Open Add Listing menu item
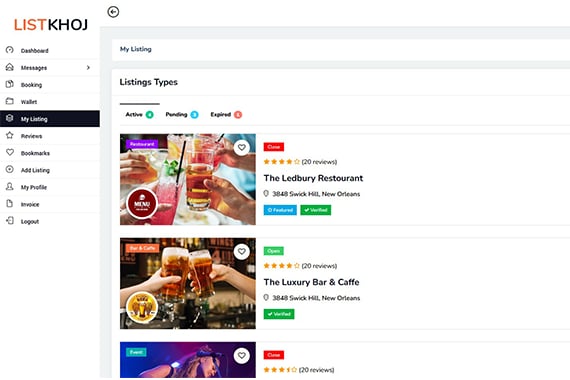 click(x=50, y=170)
